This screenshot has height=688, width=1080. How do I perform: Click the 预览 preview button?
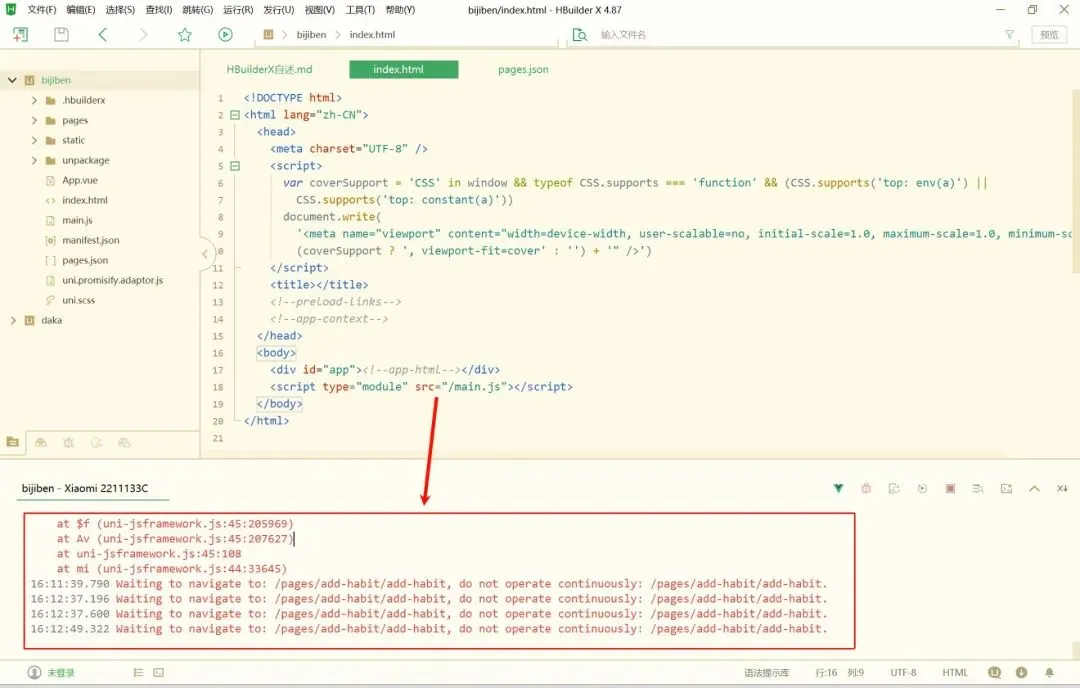(1049, 34)
